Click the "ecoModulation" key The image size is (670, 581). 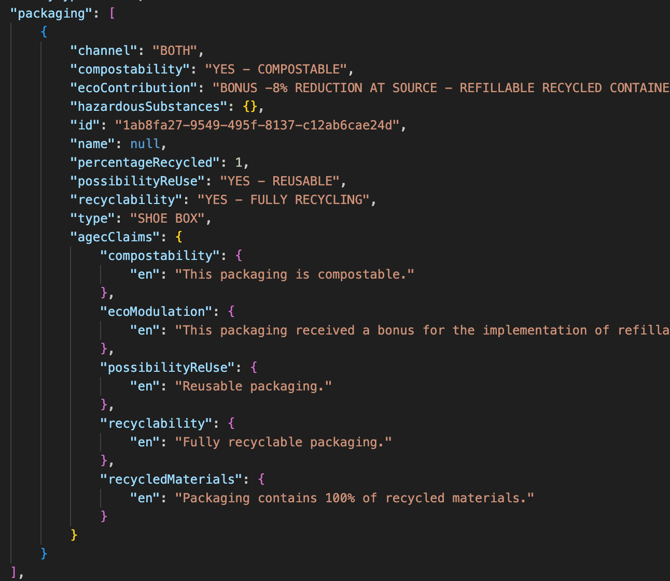pyautogui.click(x=157, y=311)
